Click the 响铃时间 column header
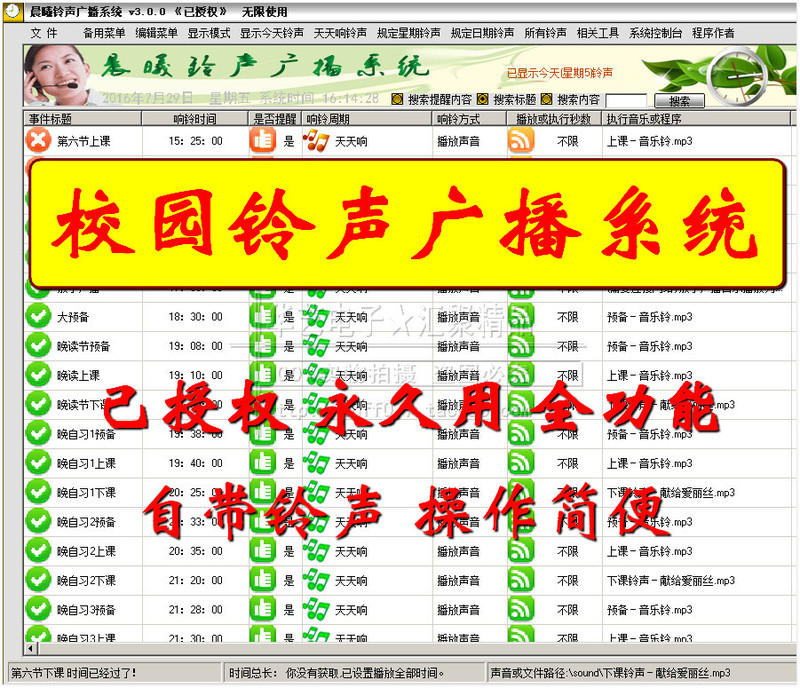 pos(195,119)
